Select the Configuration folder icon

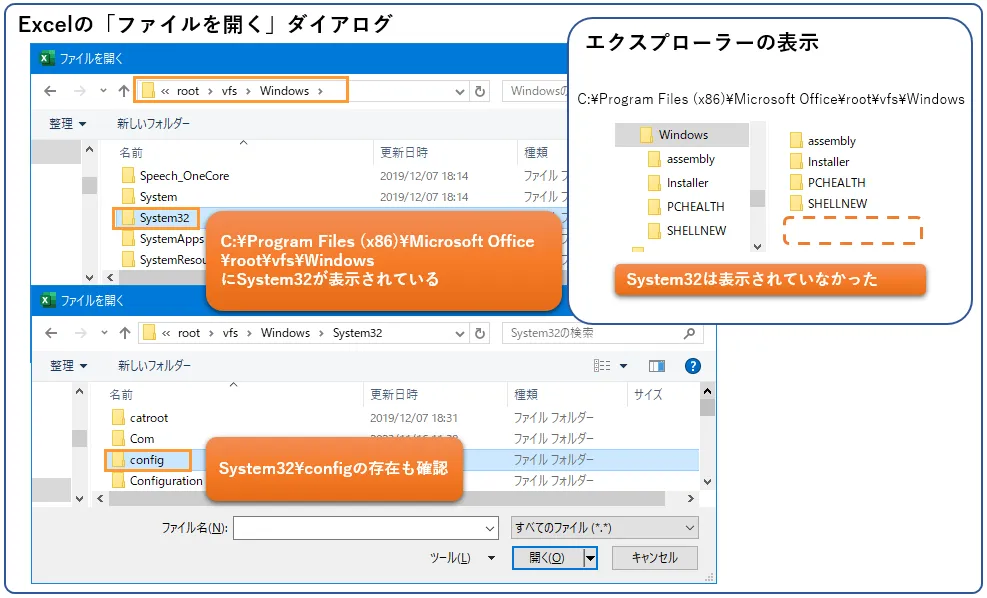click(x=118, y=480)
